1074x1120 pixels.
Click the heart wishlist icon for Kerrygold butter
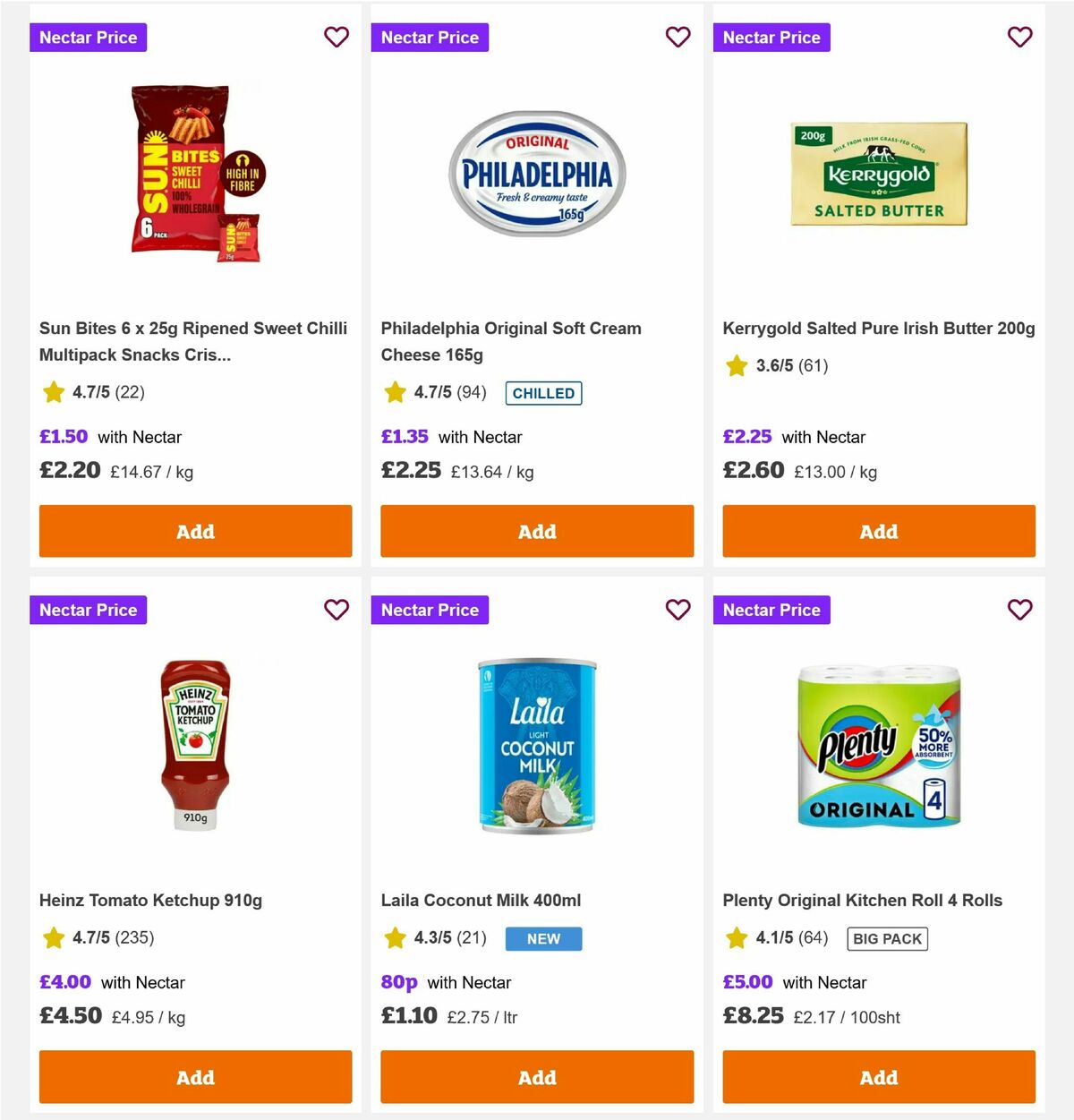click(x=1019, y=37)
